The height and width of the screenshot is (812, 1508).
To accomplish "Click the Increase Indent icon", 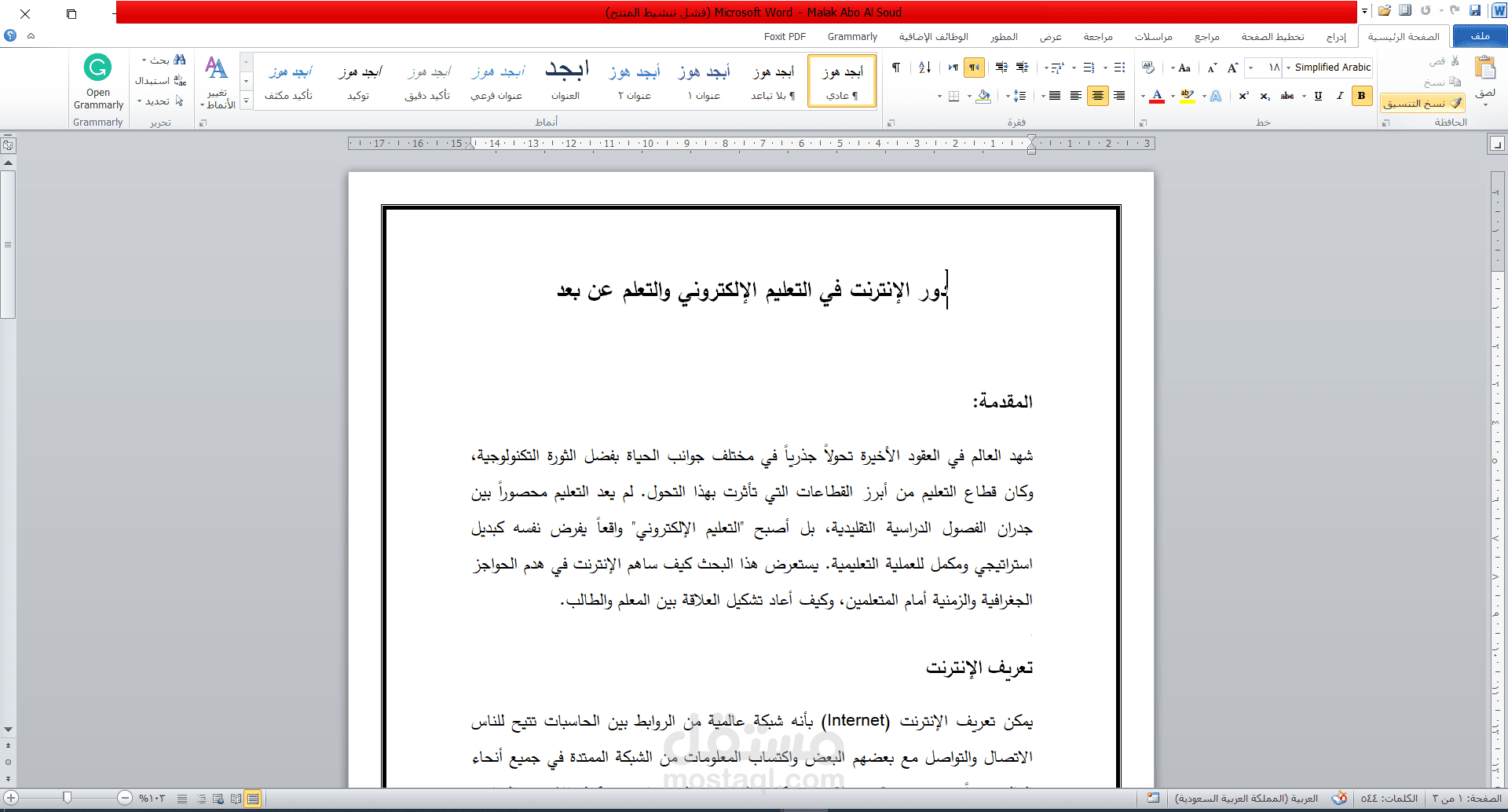I will pyautogui.click(x=1001, y=68).
